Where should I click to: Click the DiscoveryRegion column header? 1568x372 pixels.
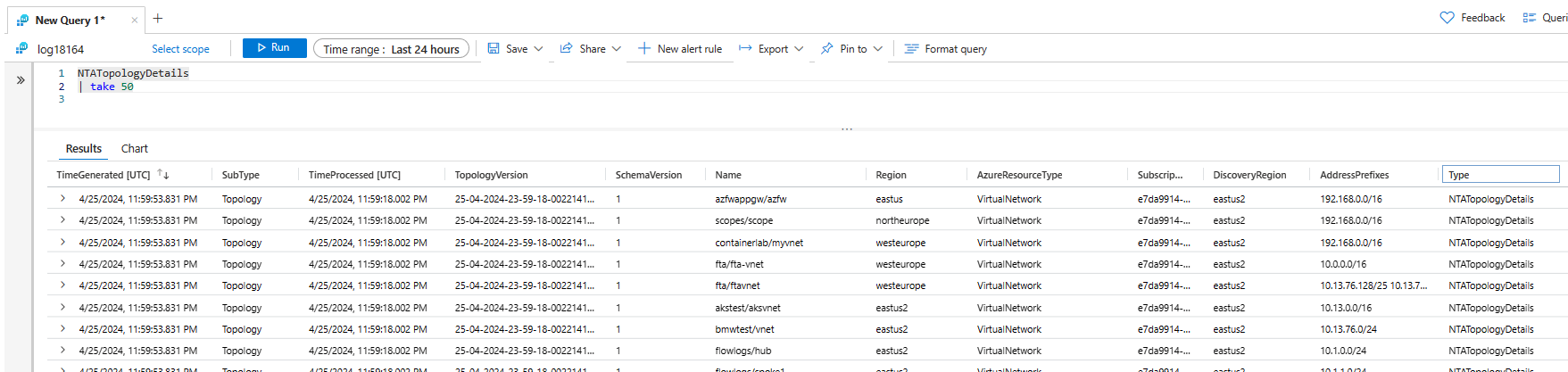(1249, 175)
